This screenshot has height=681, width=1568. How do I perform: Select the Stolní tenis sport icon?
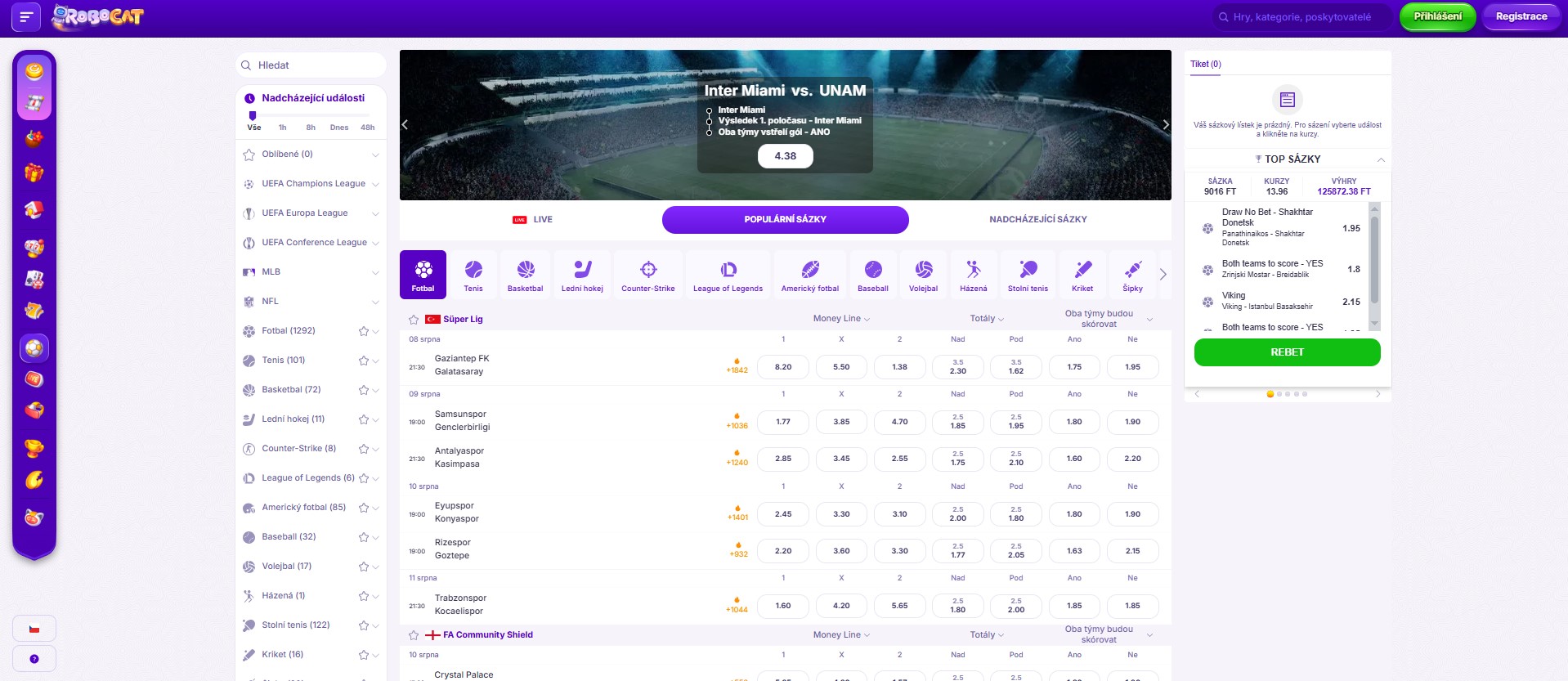(1028, 275)
